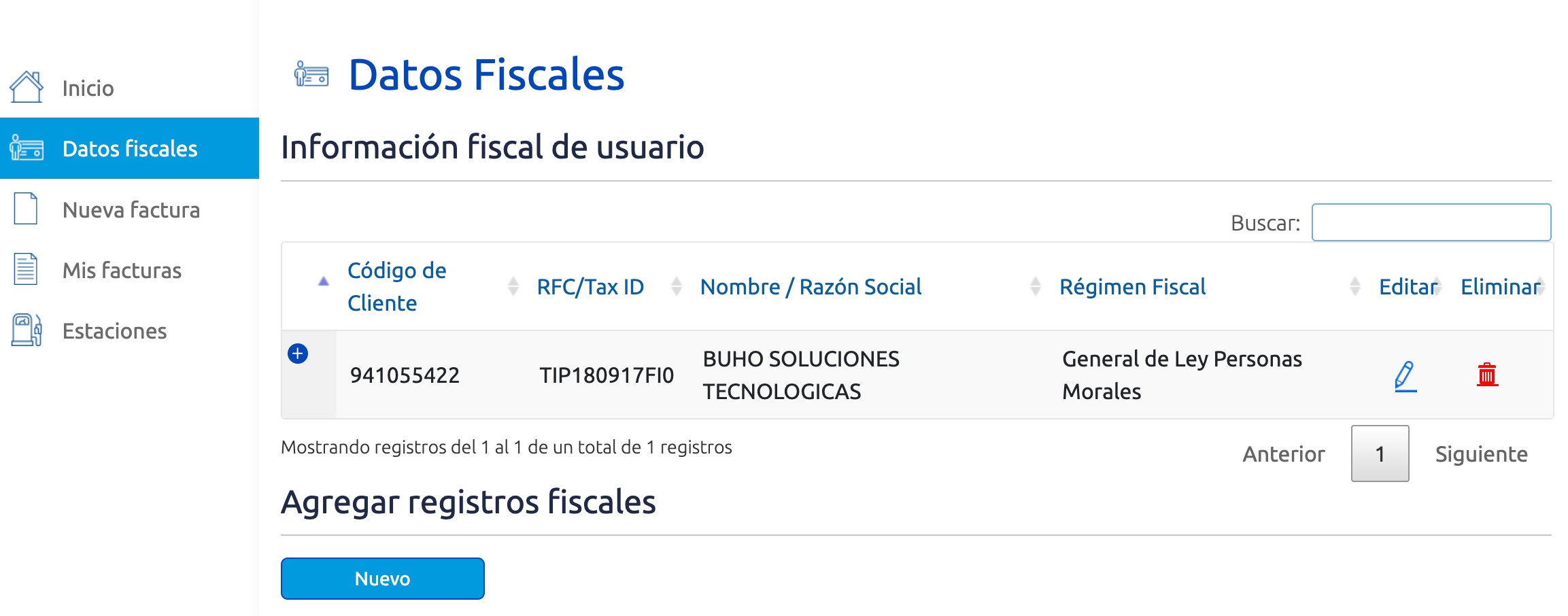Click the Datos Fiscales header badge icon
The height and width of the screenshot is (616, 1568).
coord(311,75)
